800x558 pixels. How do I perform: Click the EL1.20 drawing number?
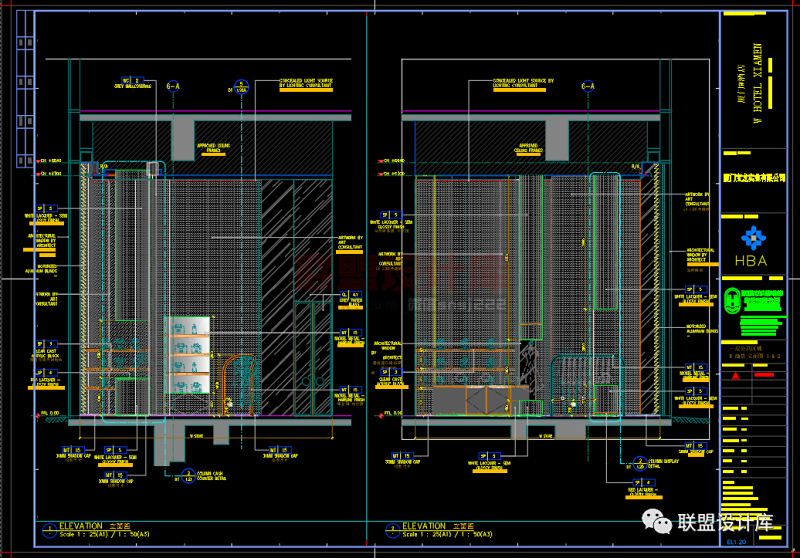click(736, 540)
